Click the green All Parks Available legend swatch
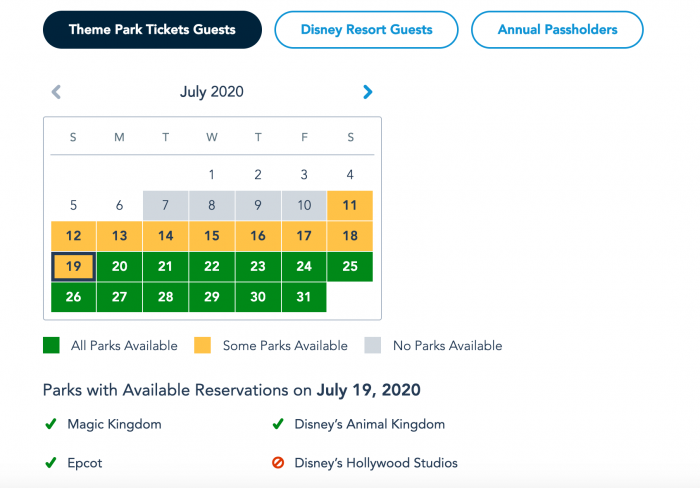The image size is (700, 488). (x=51, y=346)
